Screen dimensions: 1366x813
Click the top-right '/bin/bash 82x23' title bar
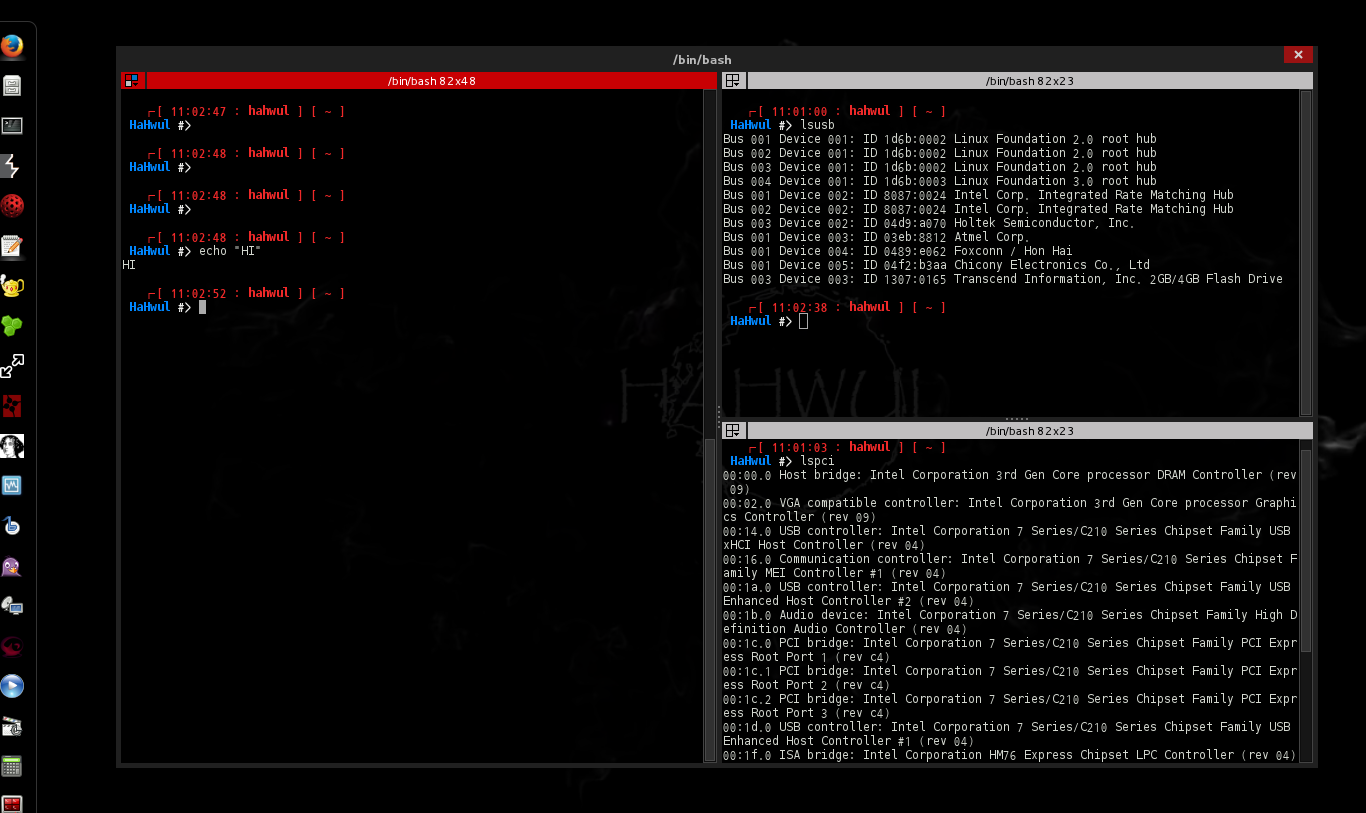(x=1029, y=81)
